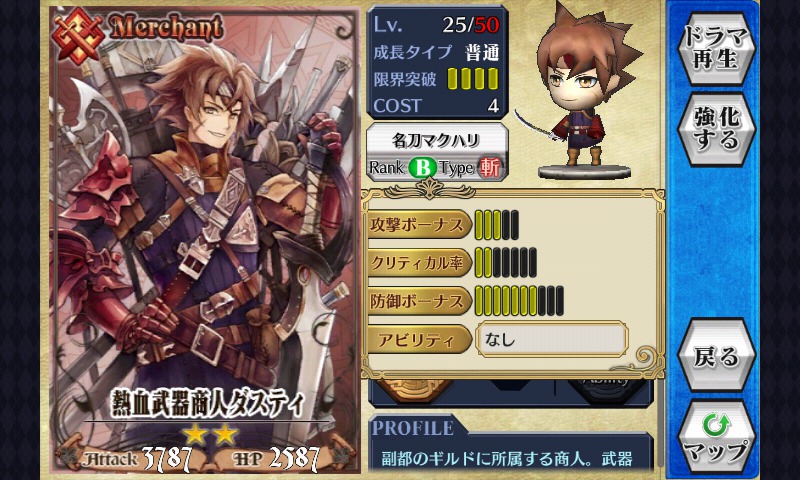Tap the 強化する hexagon button
The image size is (800, 480).
[x=716, y=130]
